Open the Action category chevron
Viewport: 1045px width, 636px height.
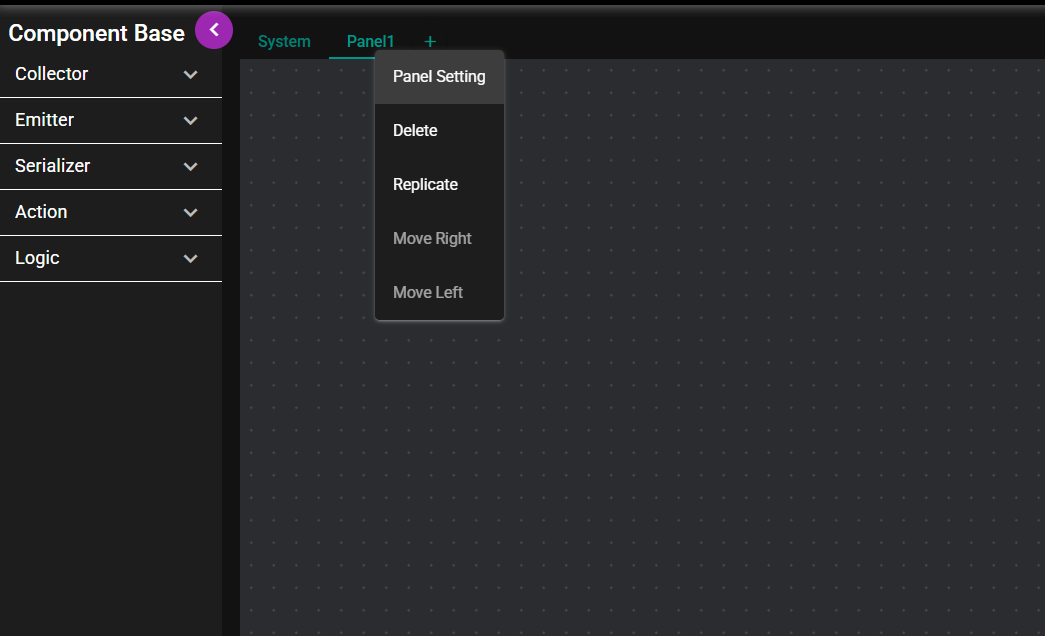point(190,212)
